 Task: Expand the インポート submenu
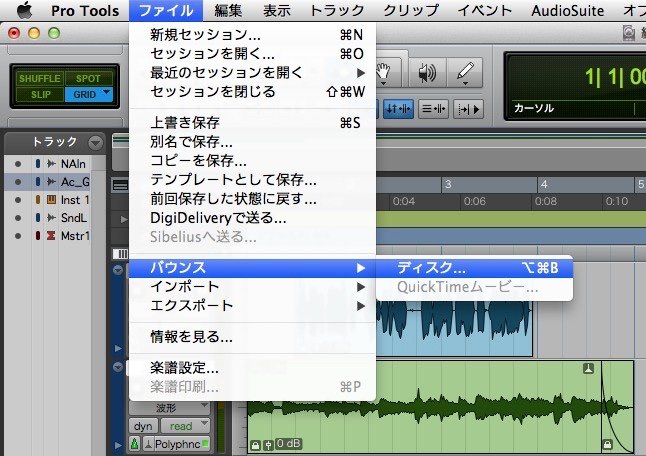[253, 287]
